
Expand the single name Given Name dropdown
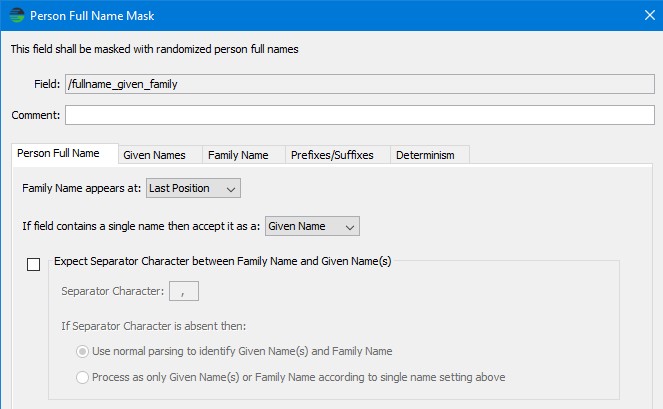coord(312,226)
